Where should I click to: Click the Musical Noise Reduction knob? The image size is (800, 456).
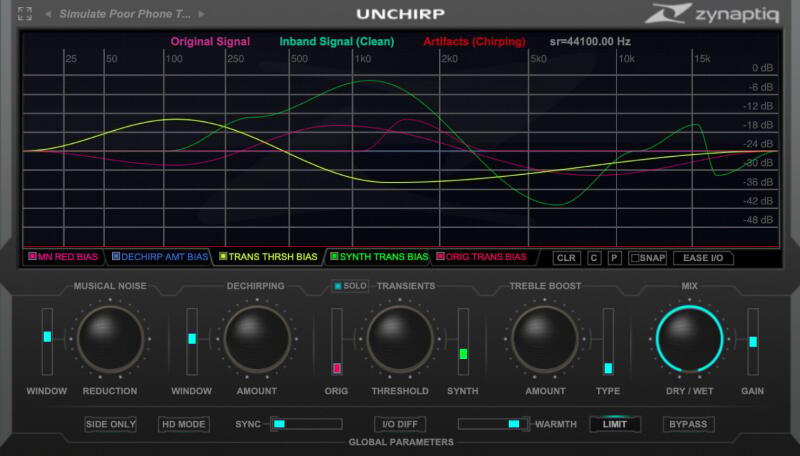pyautogui.click(x=110, y=339)
